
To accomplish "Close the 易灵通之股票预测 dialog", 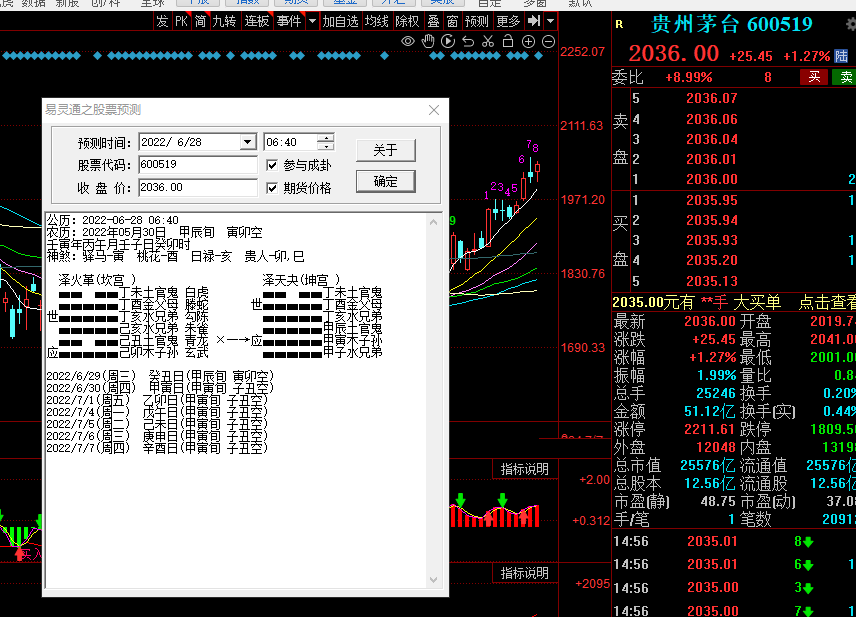I will (434, 110).
